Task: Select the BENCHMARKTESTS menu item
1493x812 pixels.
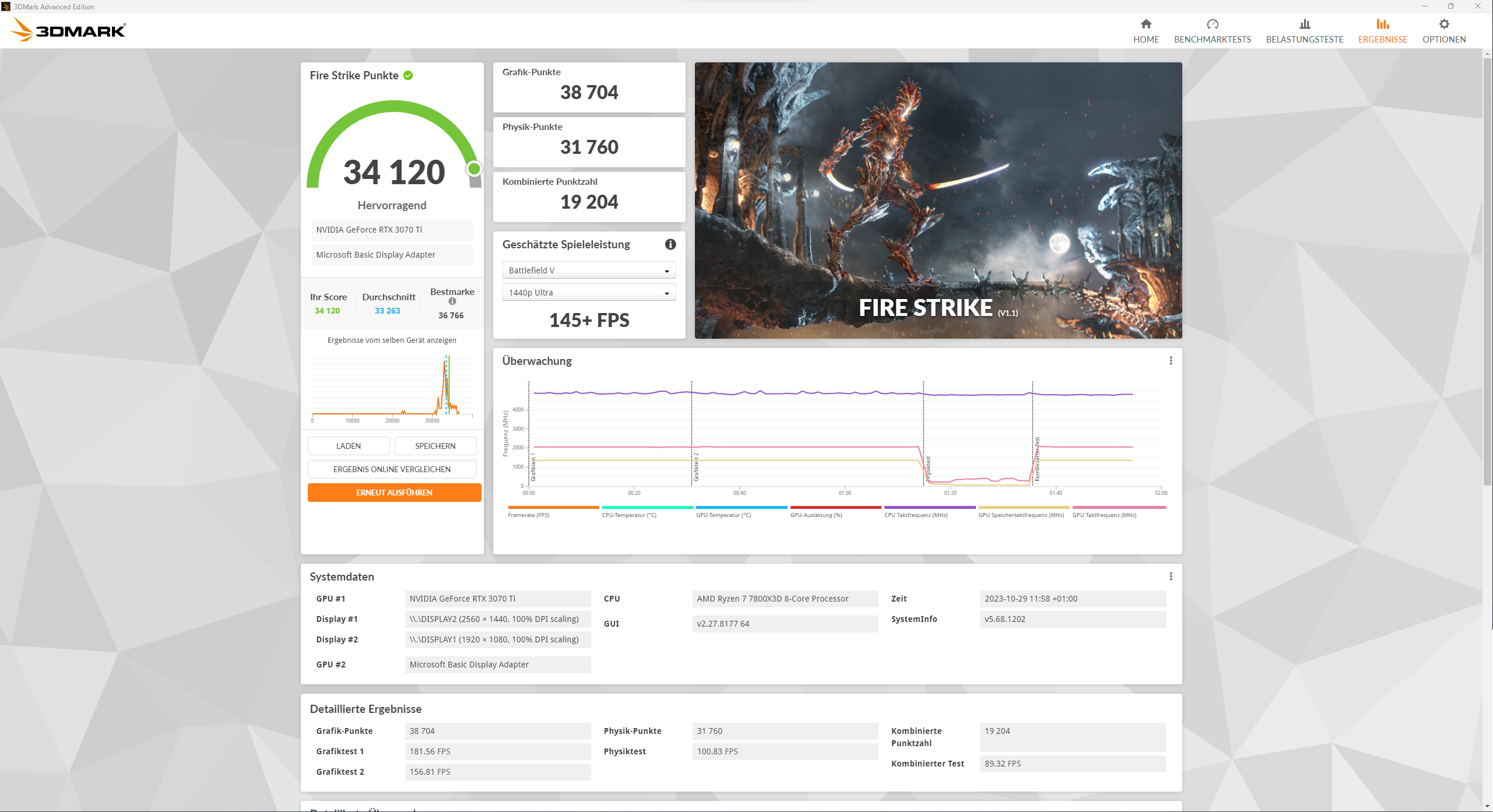Action: (1213, 39)
